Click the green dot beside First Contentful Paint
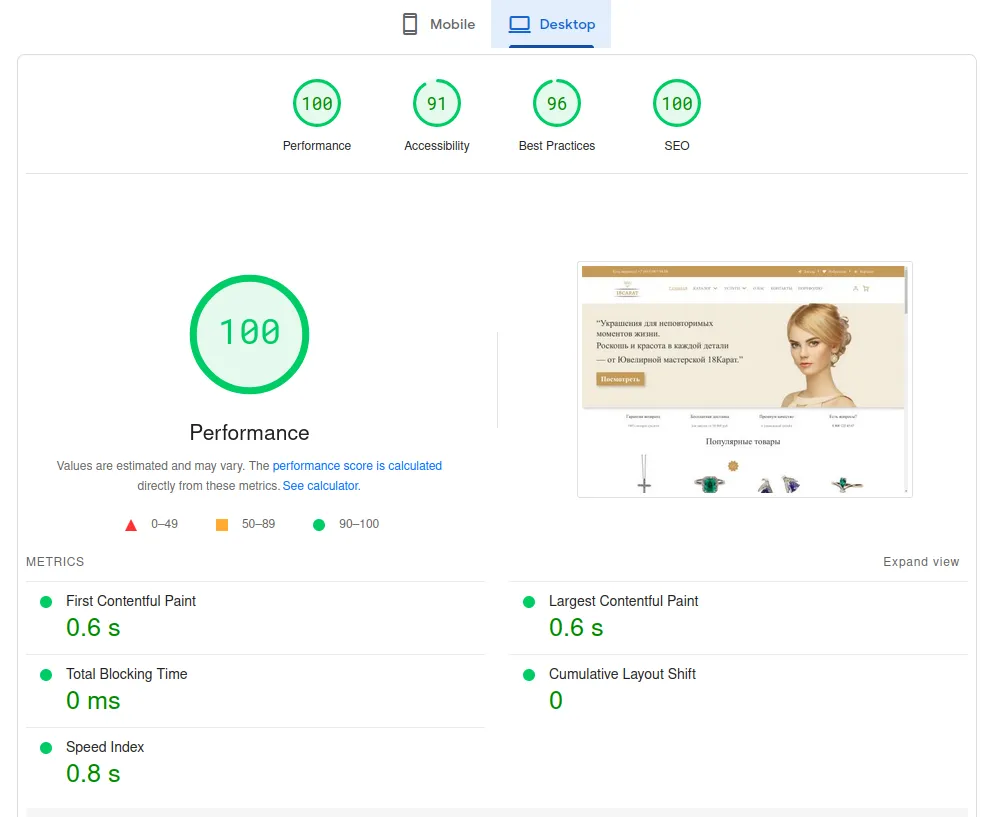This screenshot has height=817, width=991. click(46, 602)
